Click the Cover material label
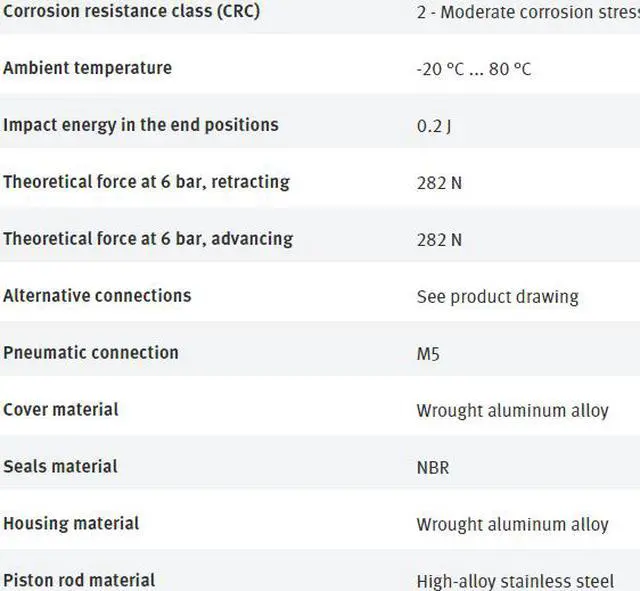Image resolution: width=640 pixels, height=591 pixels. (61, 410)
